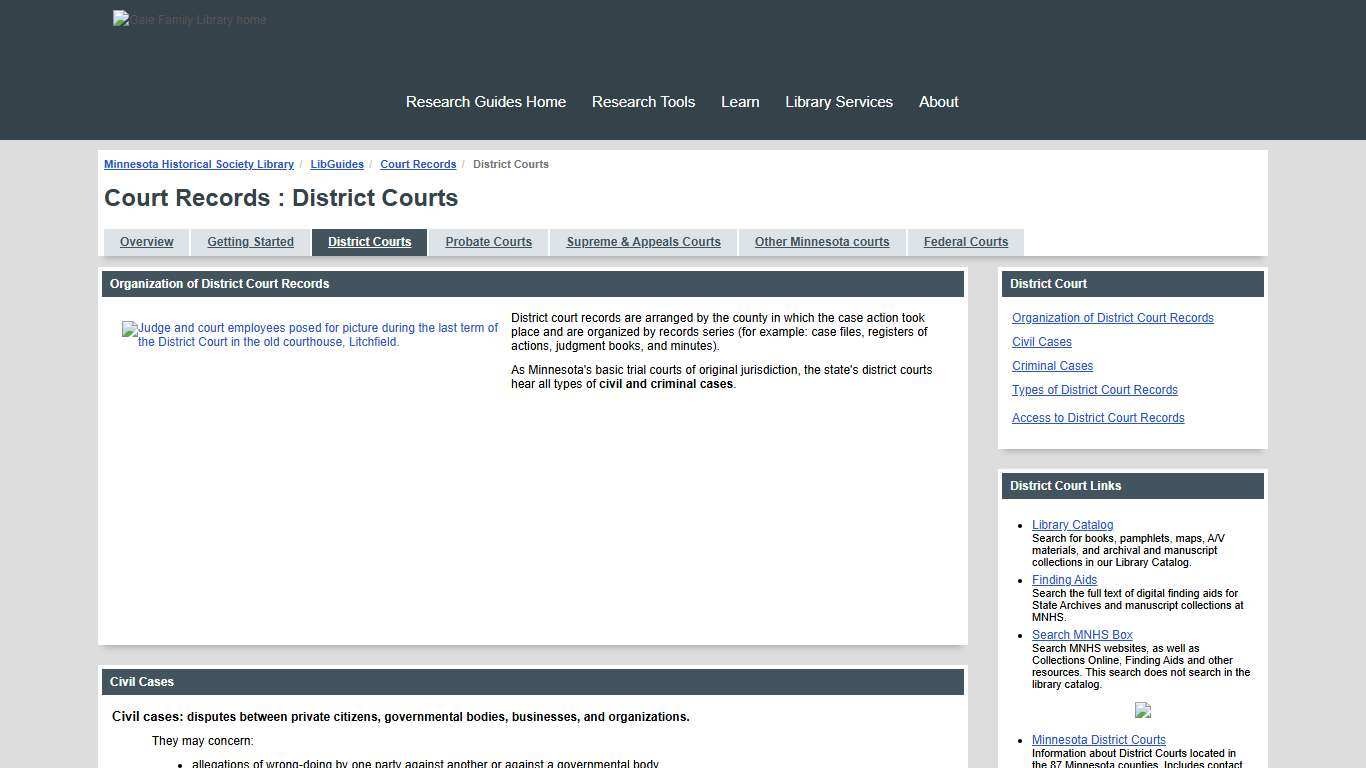This screenshot has height=768, width=1366.
Task: Click the Gale Family Library home logo
Action: [189, 19]
